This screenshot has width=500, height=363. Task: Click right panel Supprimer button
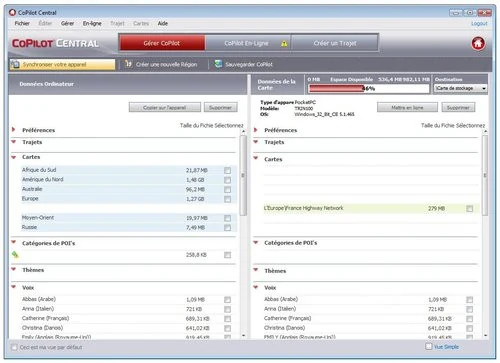tap(458, 108)
